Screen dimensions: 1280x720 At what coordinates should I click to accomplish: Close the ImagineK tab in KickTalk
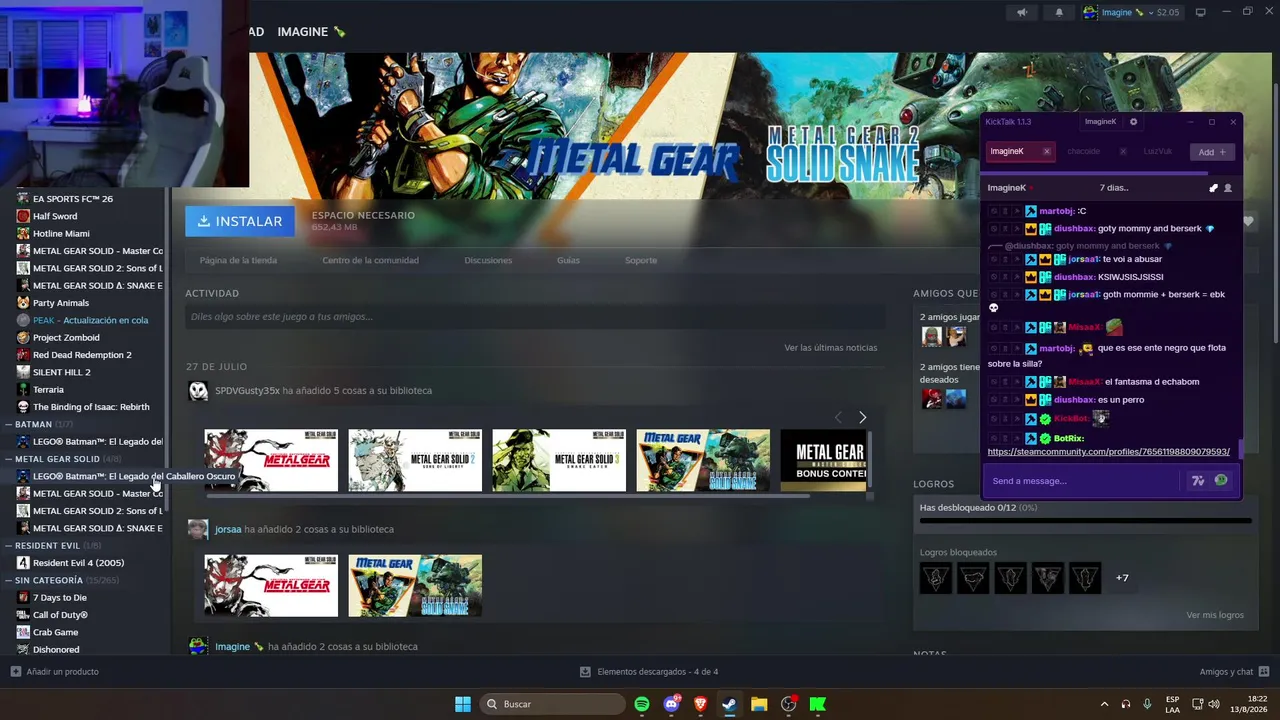(x=1047, y=151)
